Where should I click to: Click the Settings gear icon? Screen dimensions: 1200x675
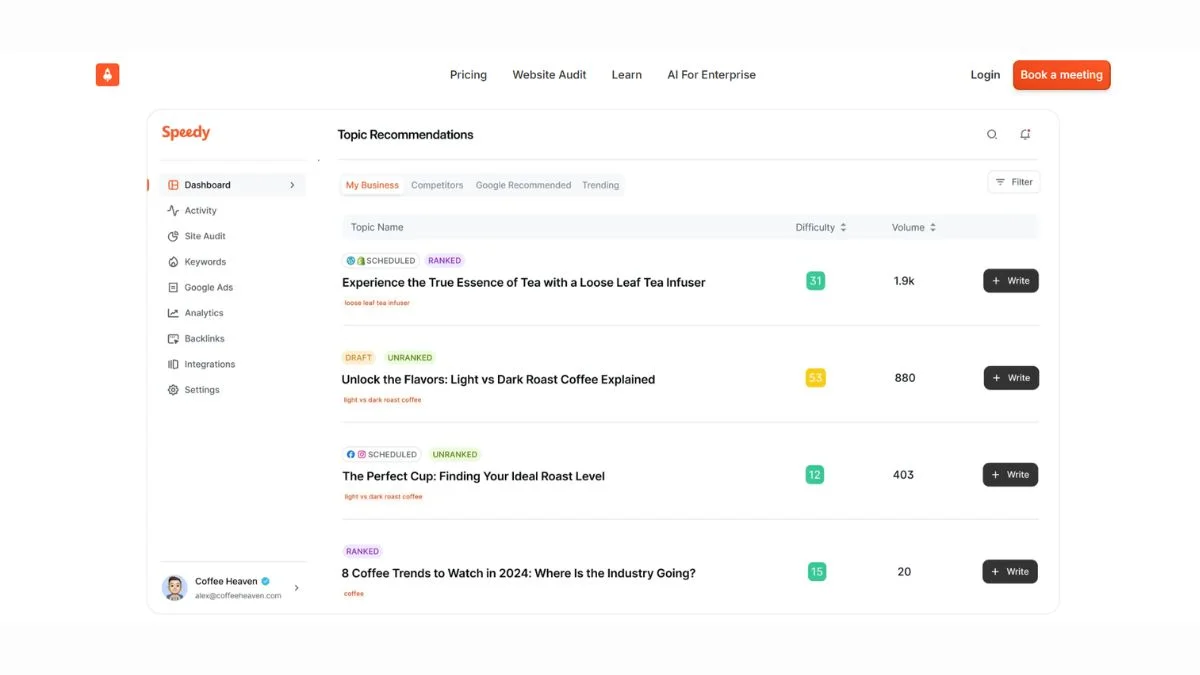[x=173, y=390]
